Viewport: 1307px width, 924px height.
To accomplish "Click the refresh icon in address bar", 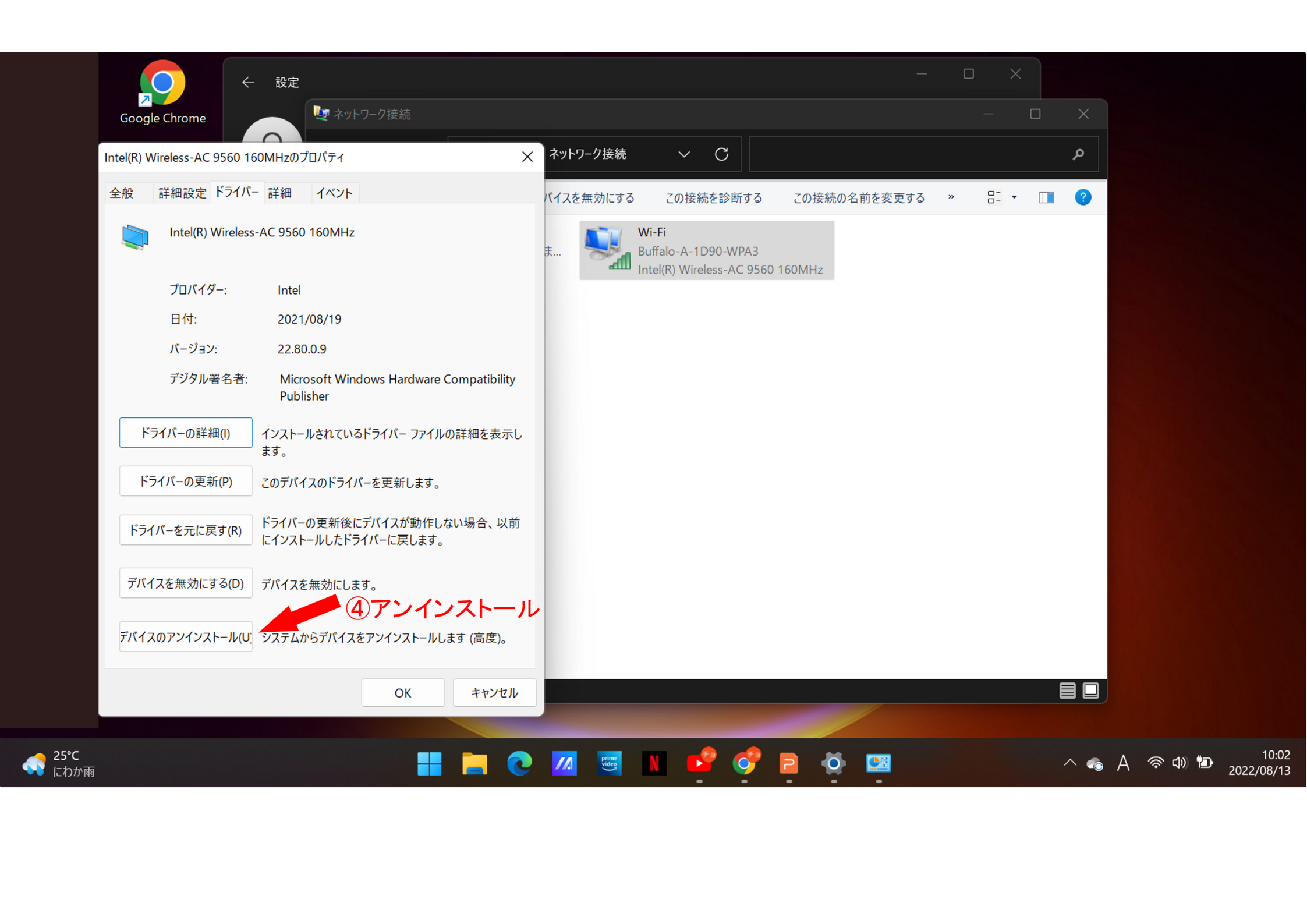I will (721, 154).
